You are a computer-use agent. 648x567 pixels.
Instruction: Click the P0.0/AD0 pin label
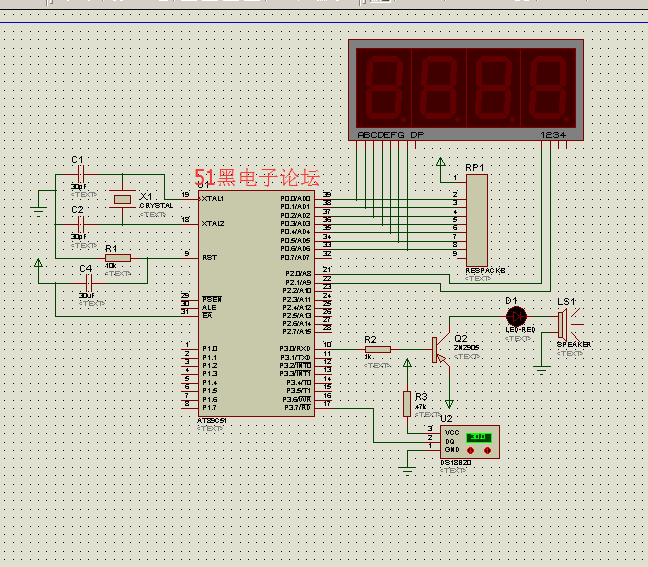coord(295,199)
